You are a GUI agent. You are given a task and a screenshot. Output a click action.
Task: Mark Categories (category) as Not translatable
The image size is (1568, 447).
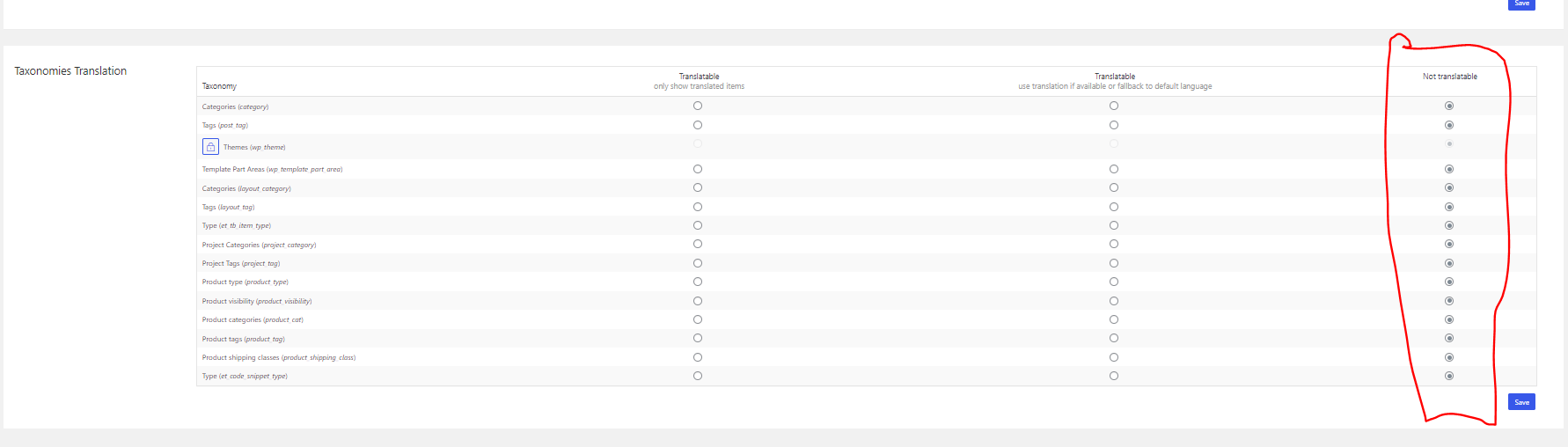pos(1449,106)
